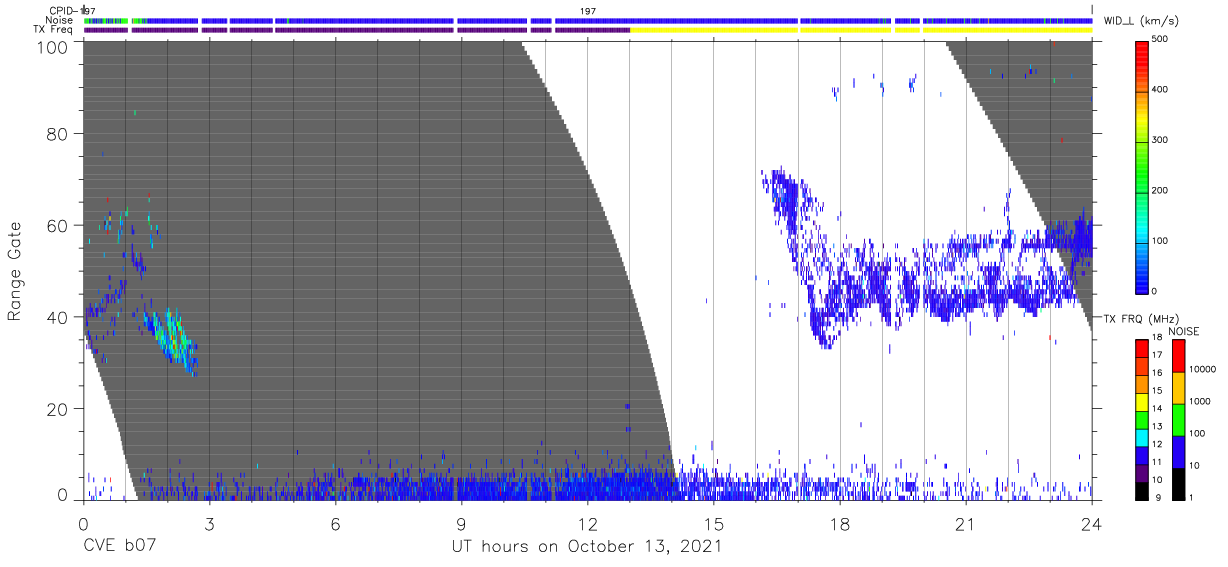Click the 14 label in the TX FRQ legend
1228x567 pixels.
[1156, 409]
